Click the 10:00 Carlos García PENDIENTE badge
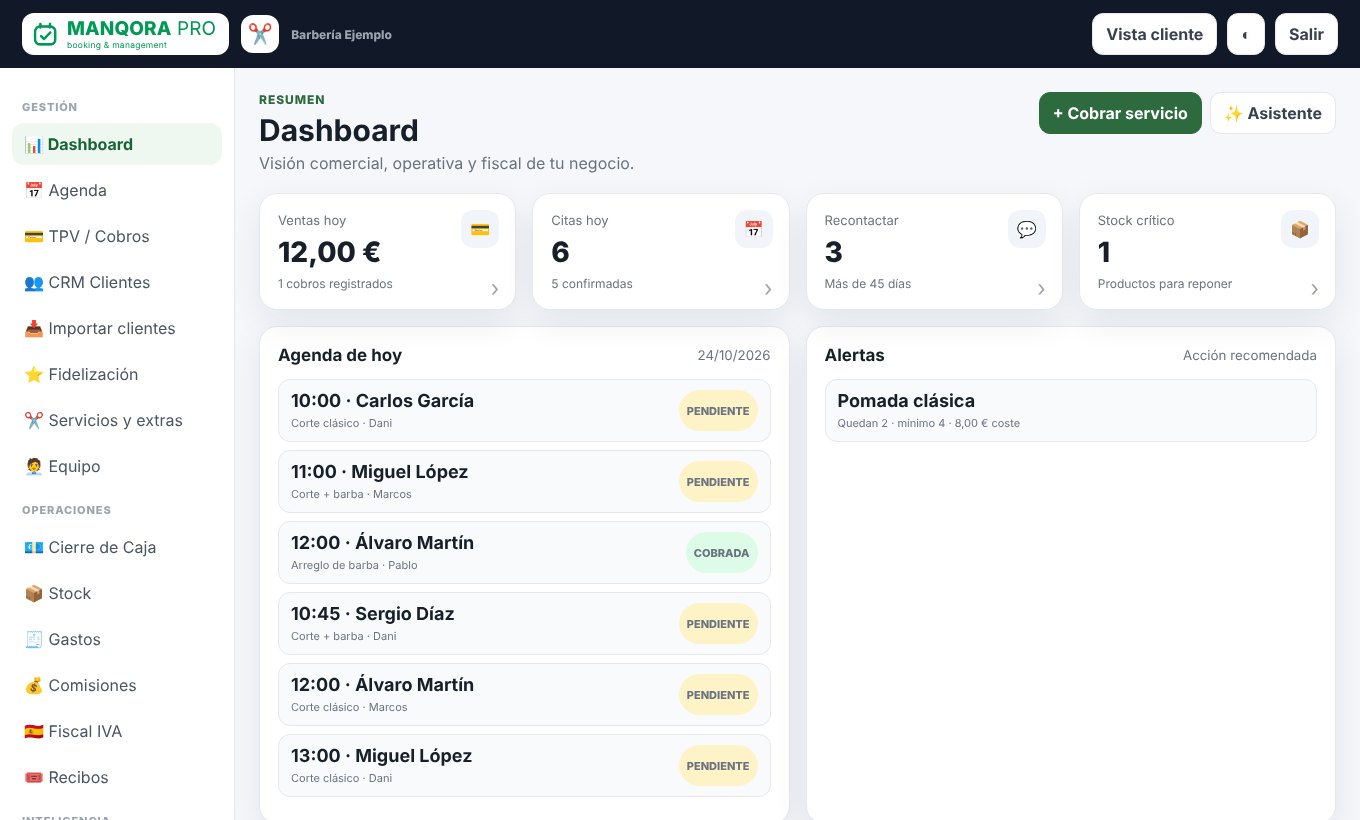Screen dimensions: 1360x820 718,411
